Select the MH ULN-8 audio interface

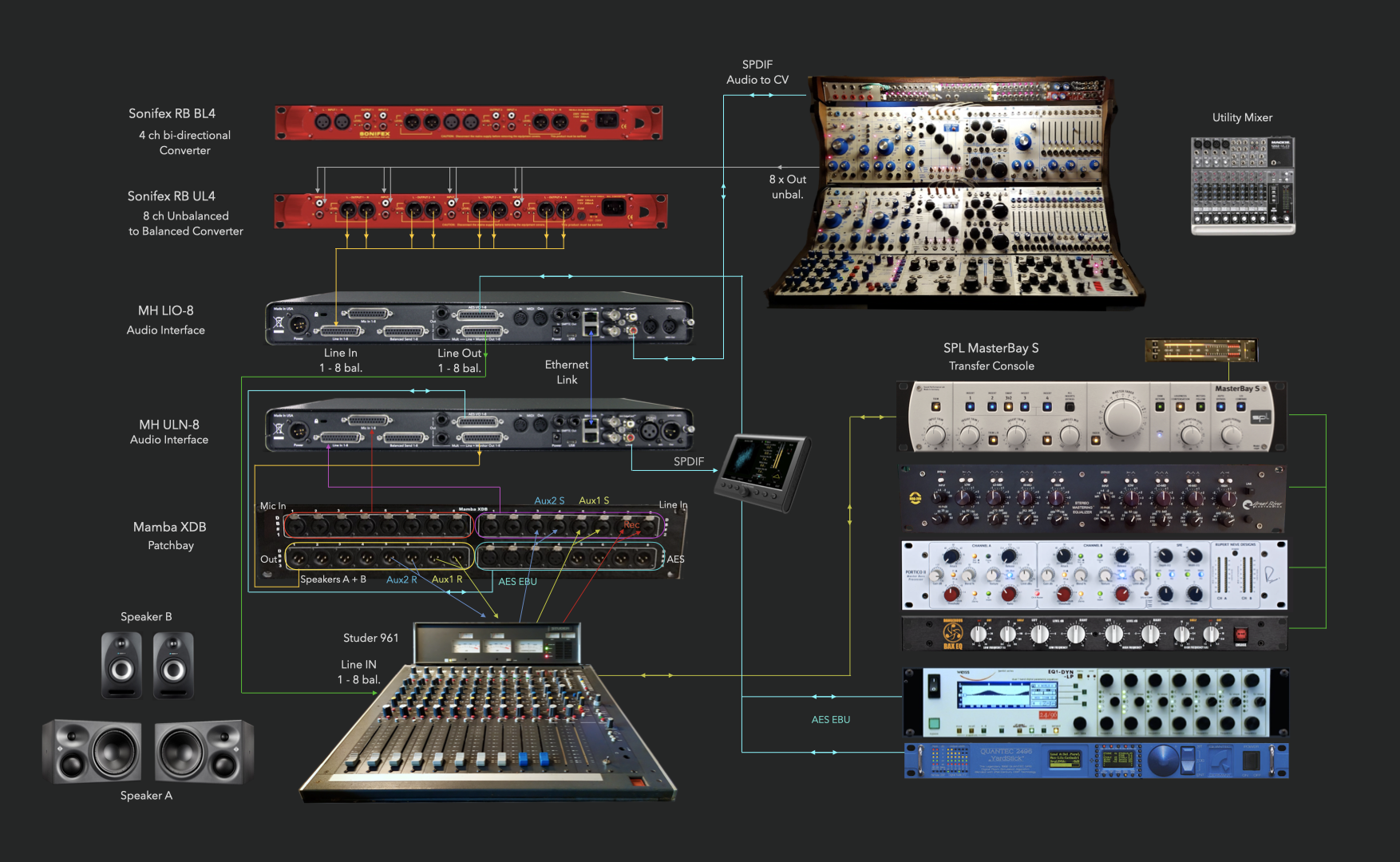(x=479, y=429)
